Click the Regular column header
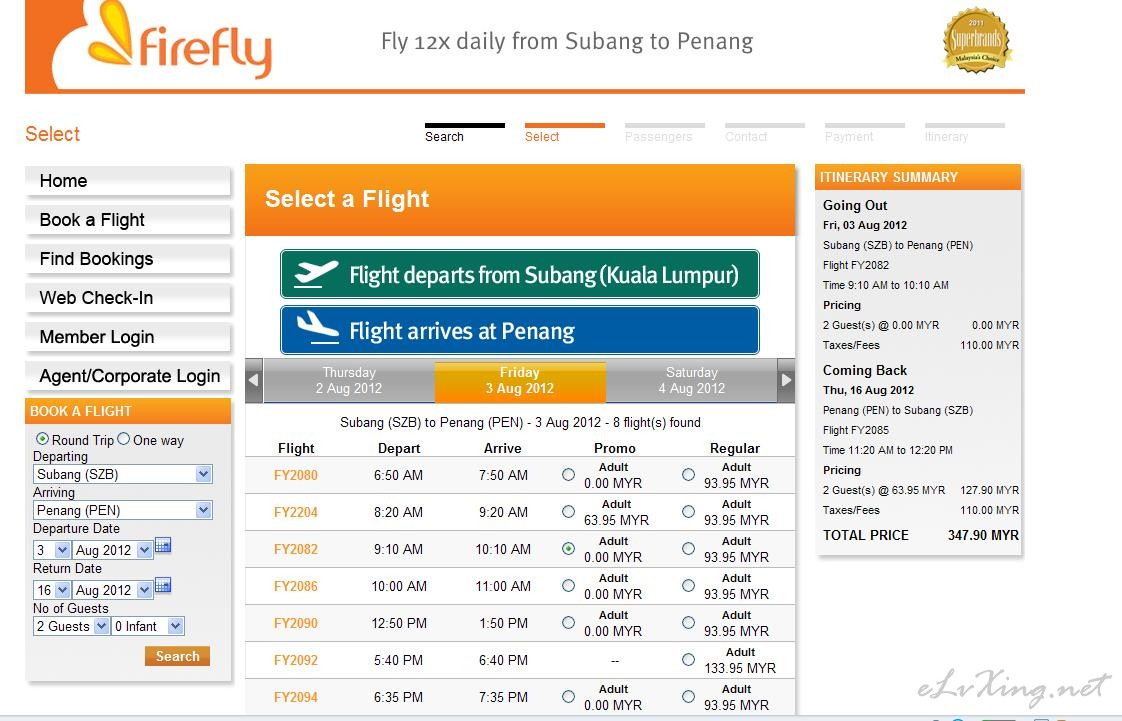 pos(735,448)
